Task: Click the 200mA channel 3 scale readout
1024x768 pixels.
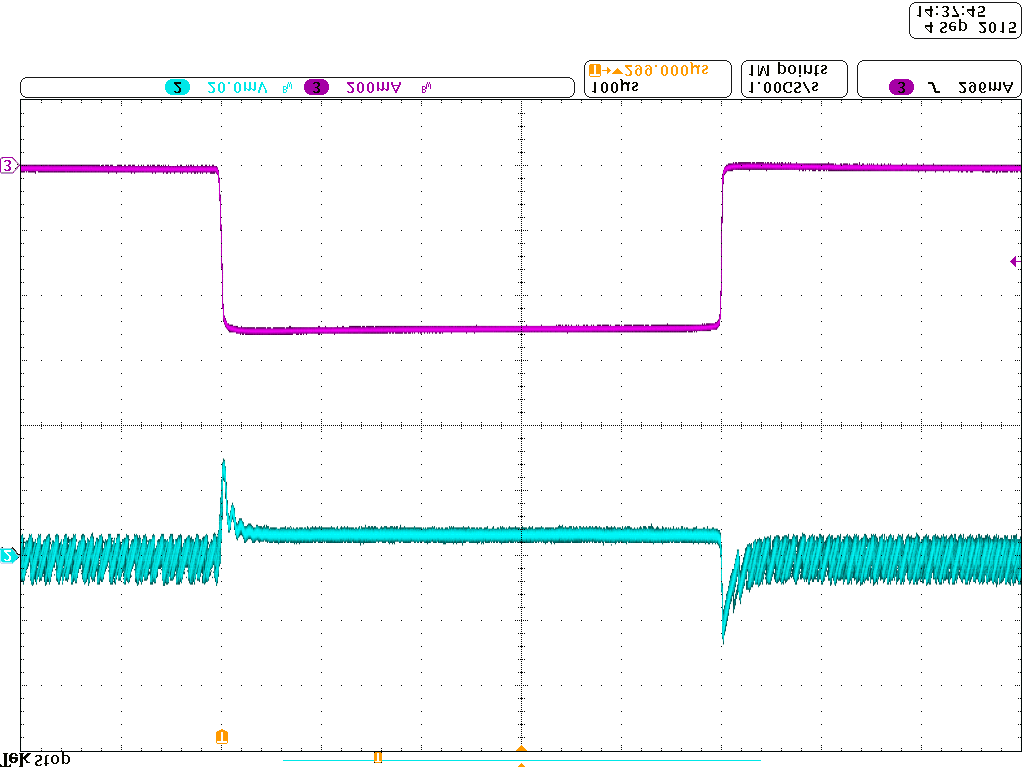Action: point(374,88)
